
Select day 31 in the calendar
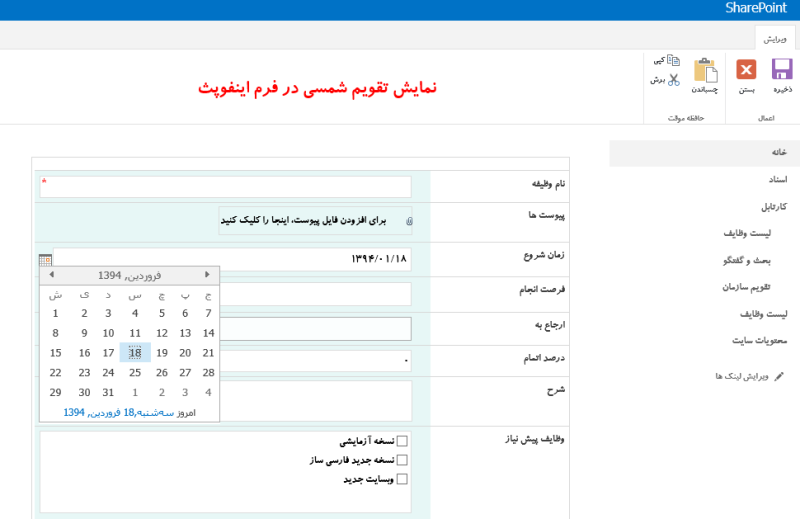(x=108, y=392)
